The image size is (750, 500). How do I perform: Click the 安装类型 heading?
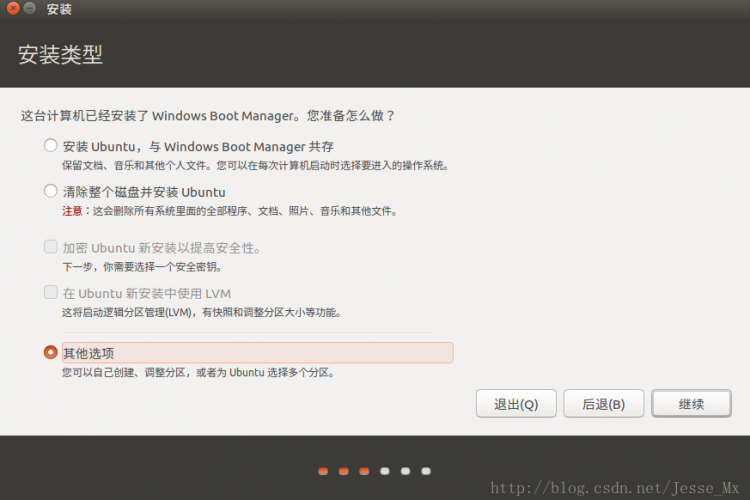coord(60,54)
